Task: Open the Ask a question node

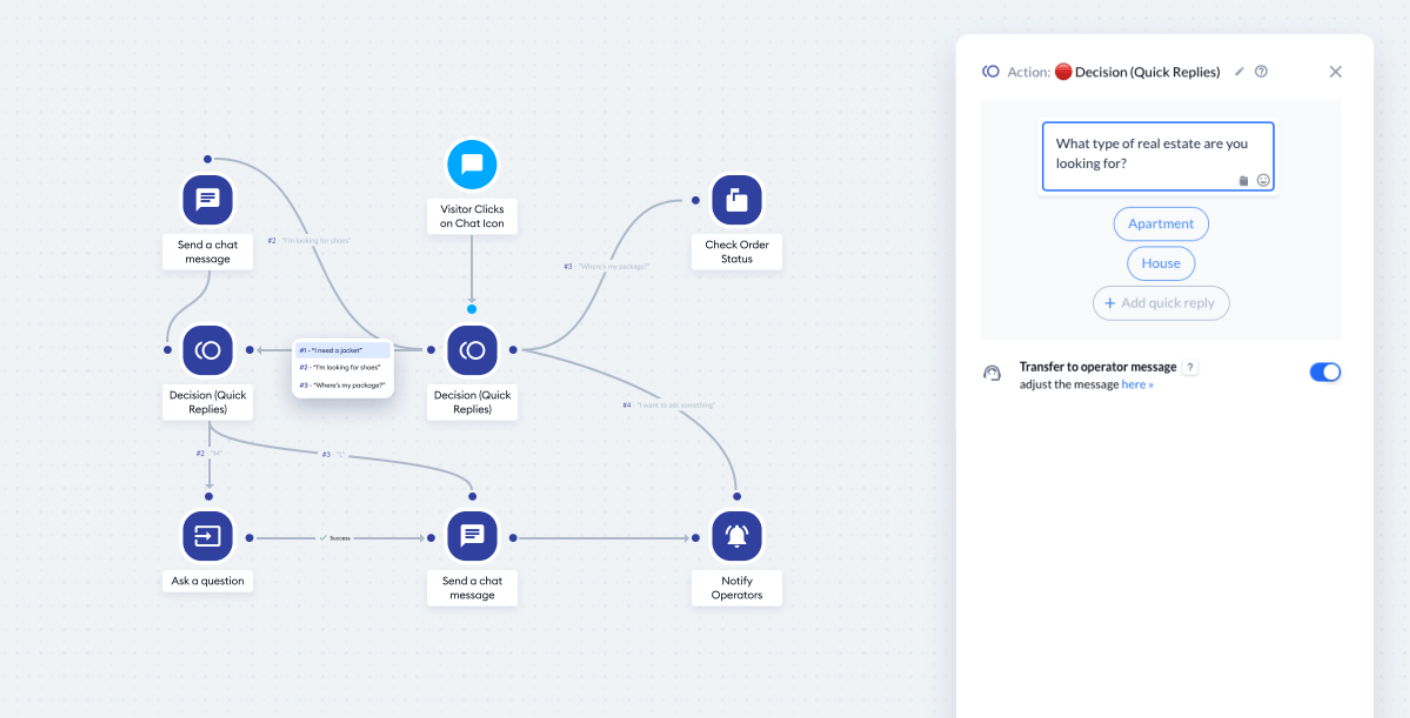Action: coord(208,536)
